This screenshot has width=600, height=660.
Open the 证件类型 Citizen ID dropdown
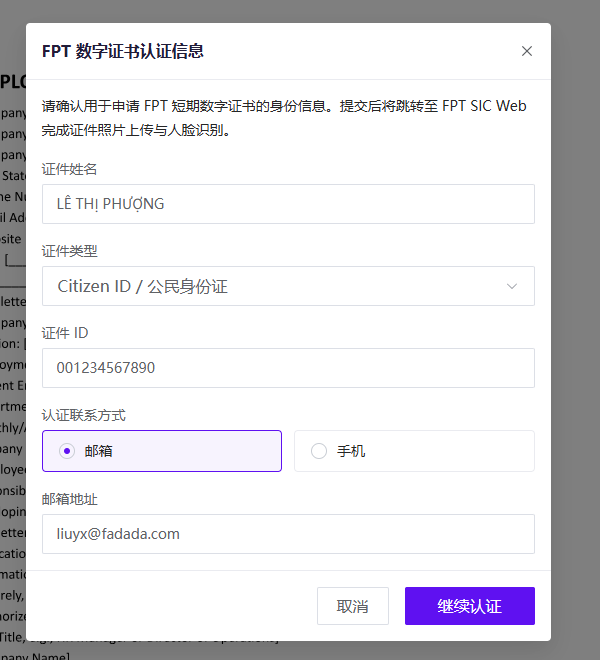click(288, 286)
